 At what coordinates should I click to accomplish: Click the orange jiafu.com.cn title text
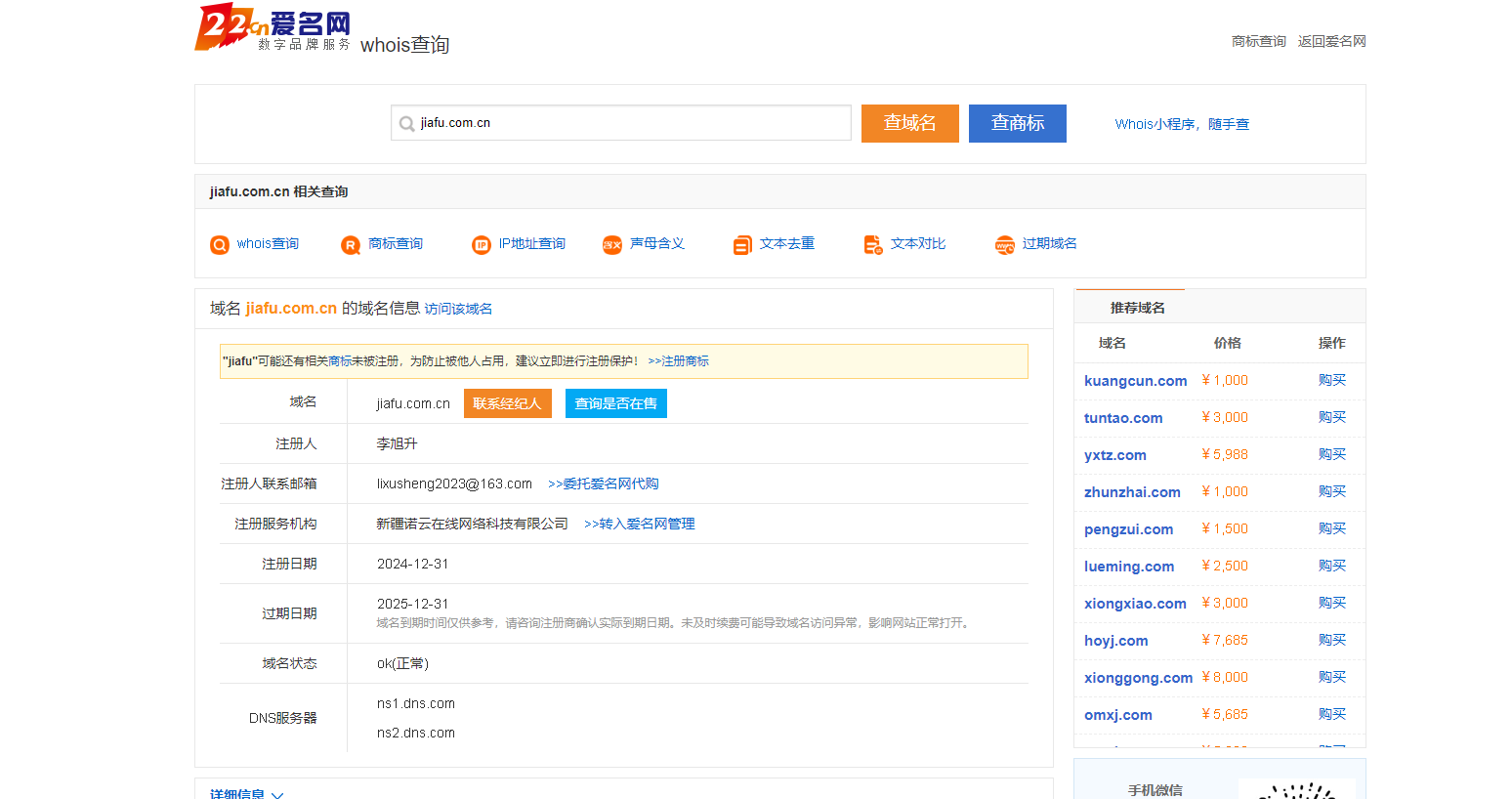pyautogui.click(x=291, y=308)
